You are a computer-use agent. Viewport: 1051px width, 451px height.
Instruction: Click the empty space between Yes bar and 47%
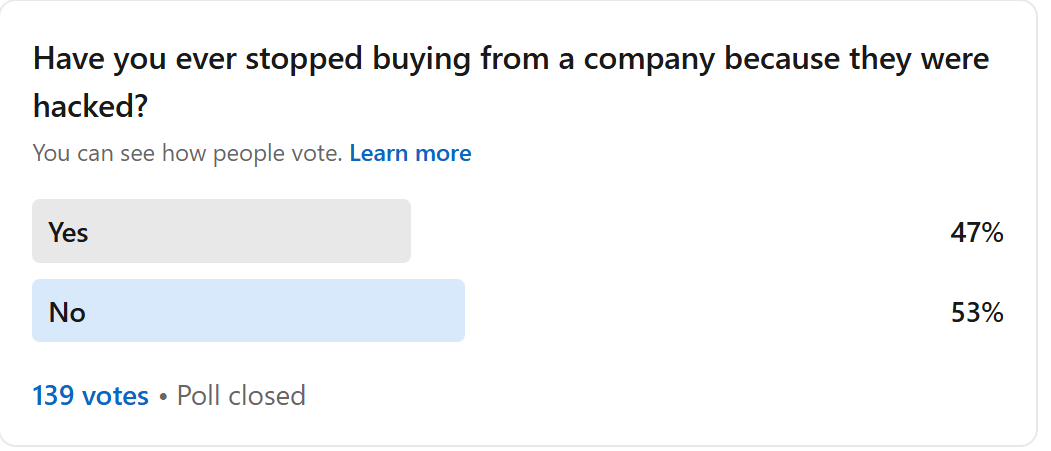pyautogui.click(x=677, y=232)
